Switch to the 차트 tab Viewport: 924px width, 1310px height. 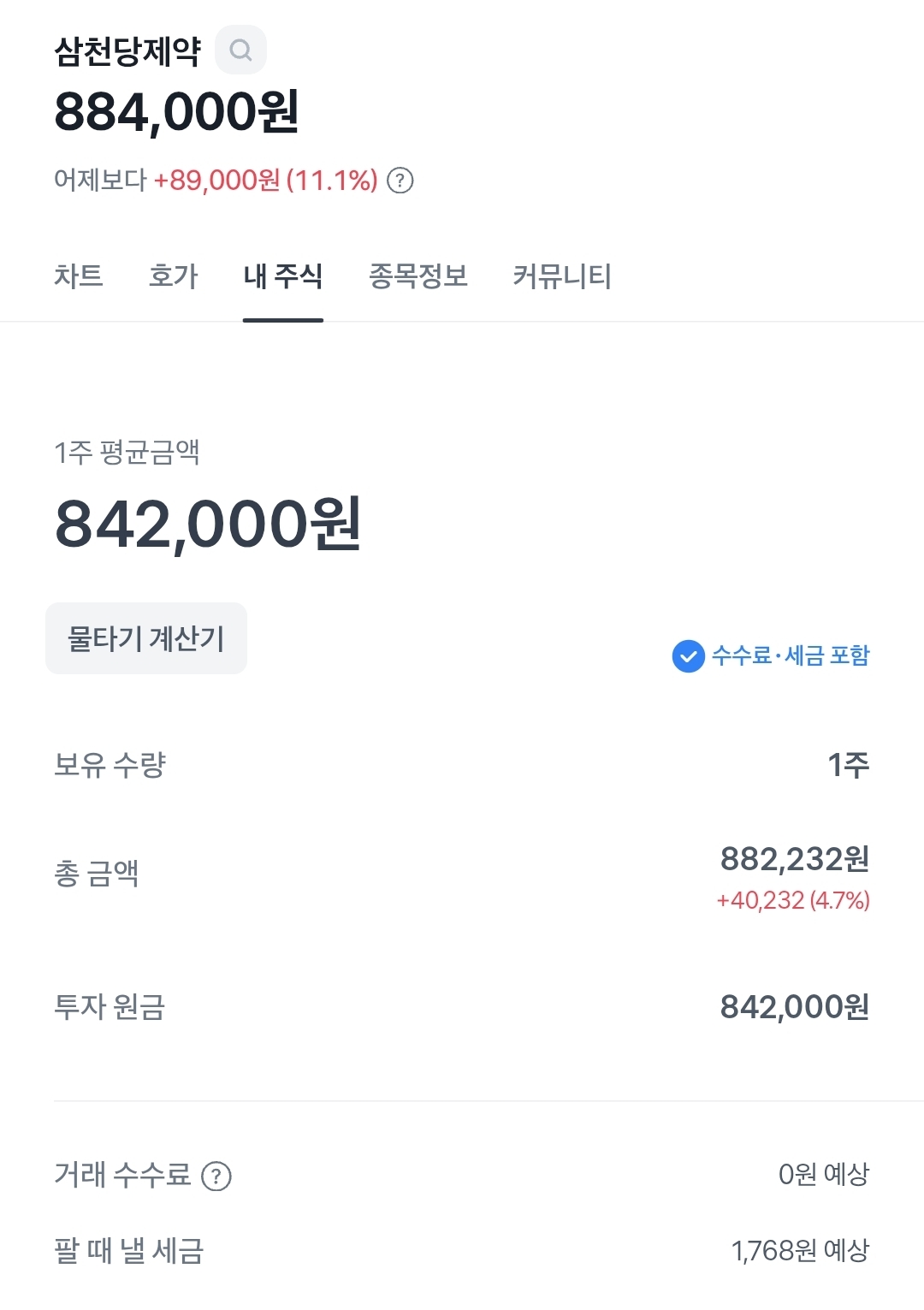[x=79, y=276]
